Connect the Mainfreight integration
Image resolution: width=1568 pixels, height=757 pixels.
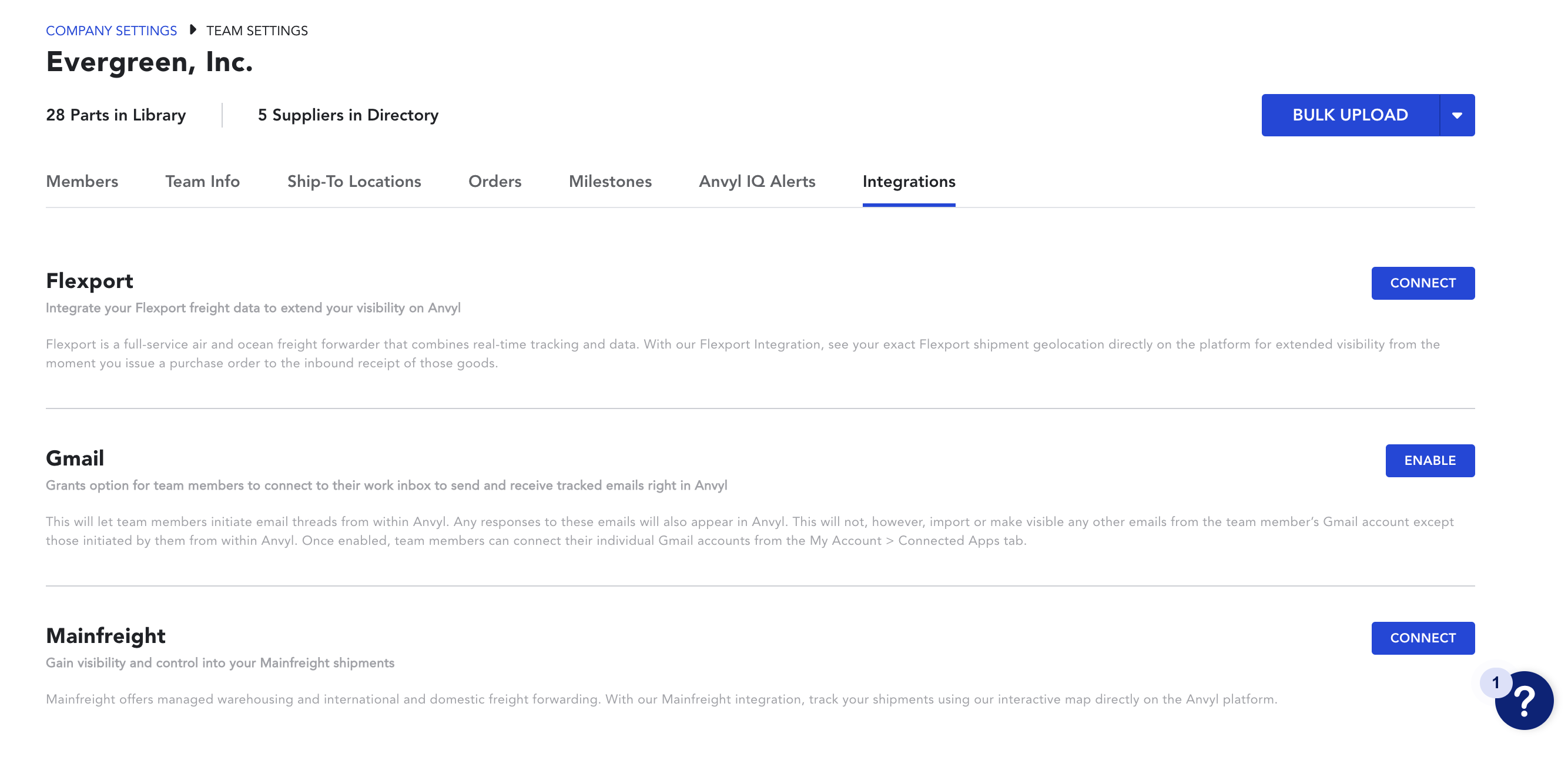pyautogui.click(x=1423, y=638)
